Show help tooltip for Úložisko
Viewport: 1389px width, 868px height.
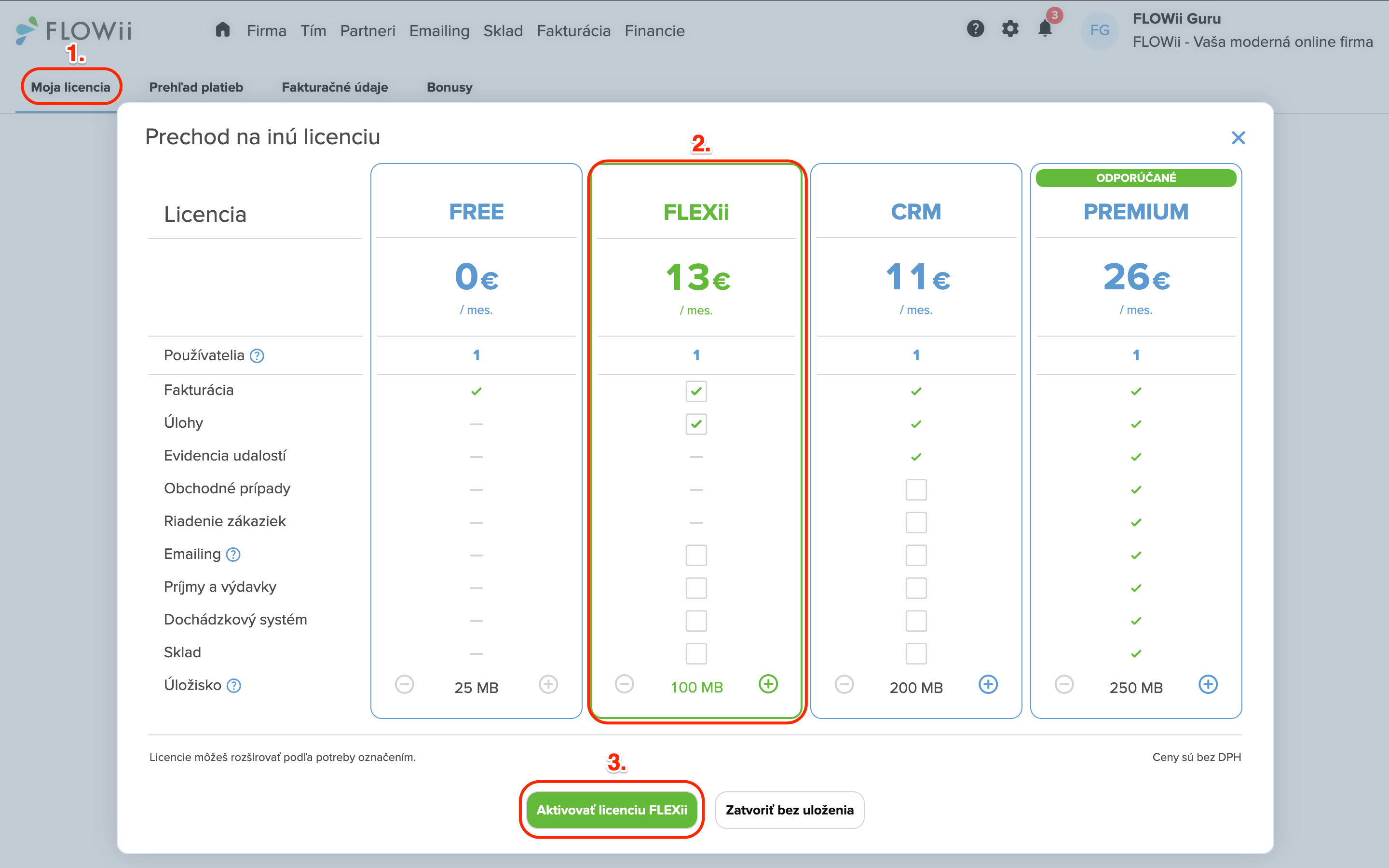point(233,685)
